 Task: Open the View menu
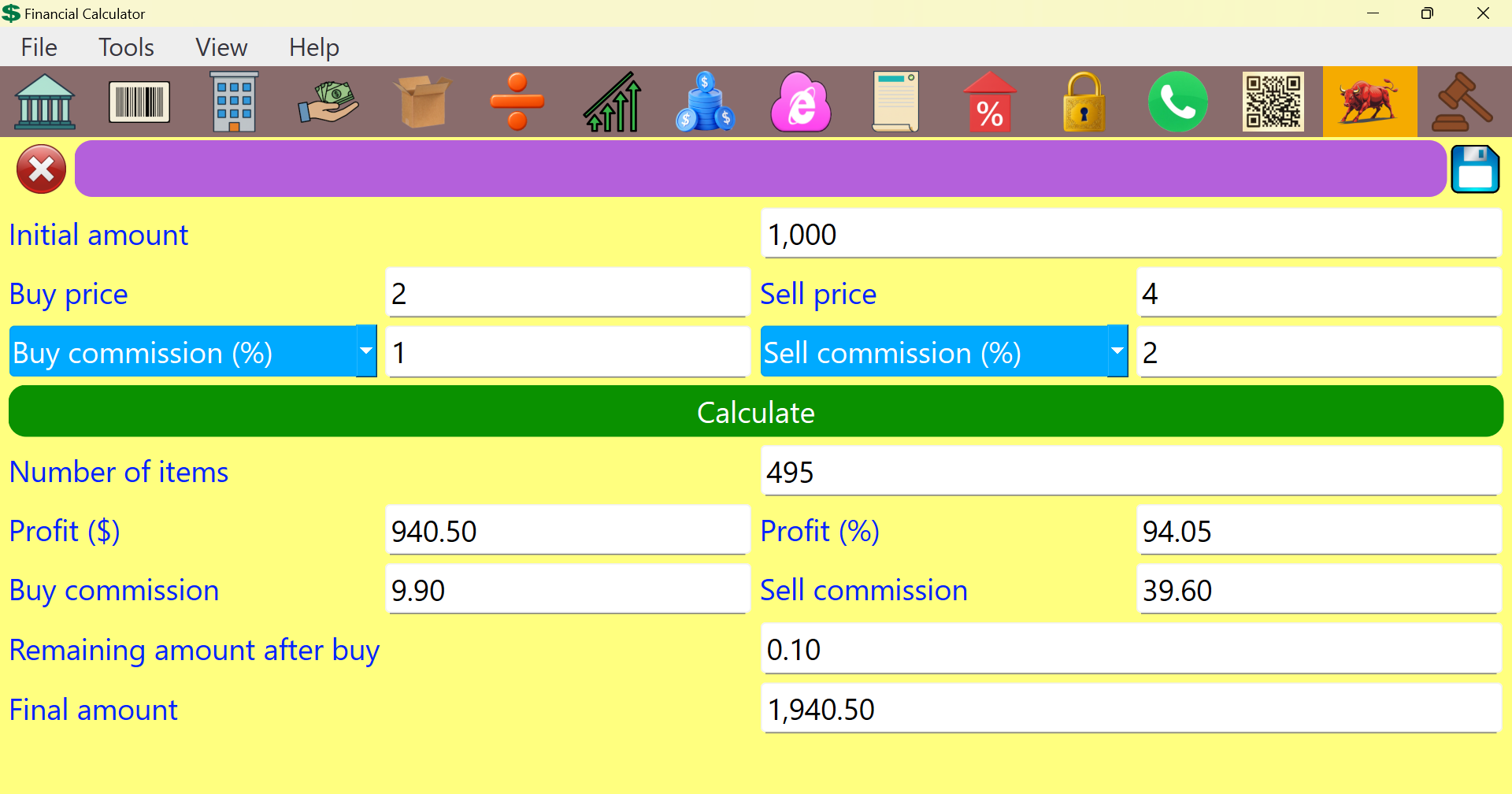click(221, 47)
